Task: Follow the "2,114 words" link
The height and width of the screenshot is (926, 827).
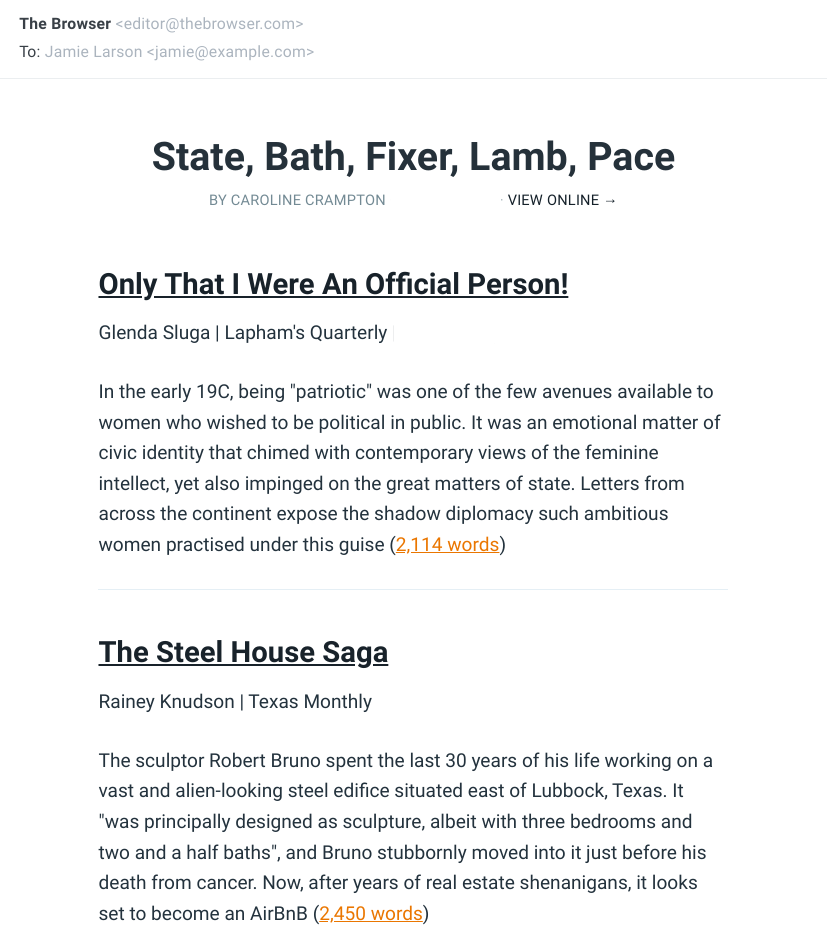Action: coord(447,545)
